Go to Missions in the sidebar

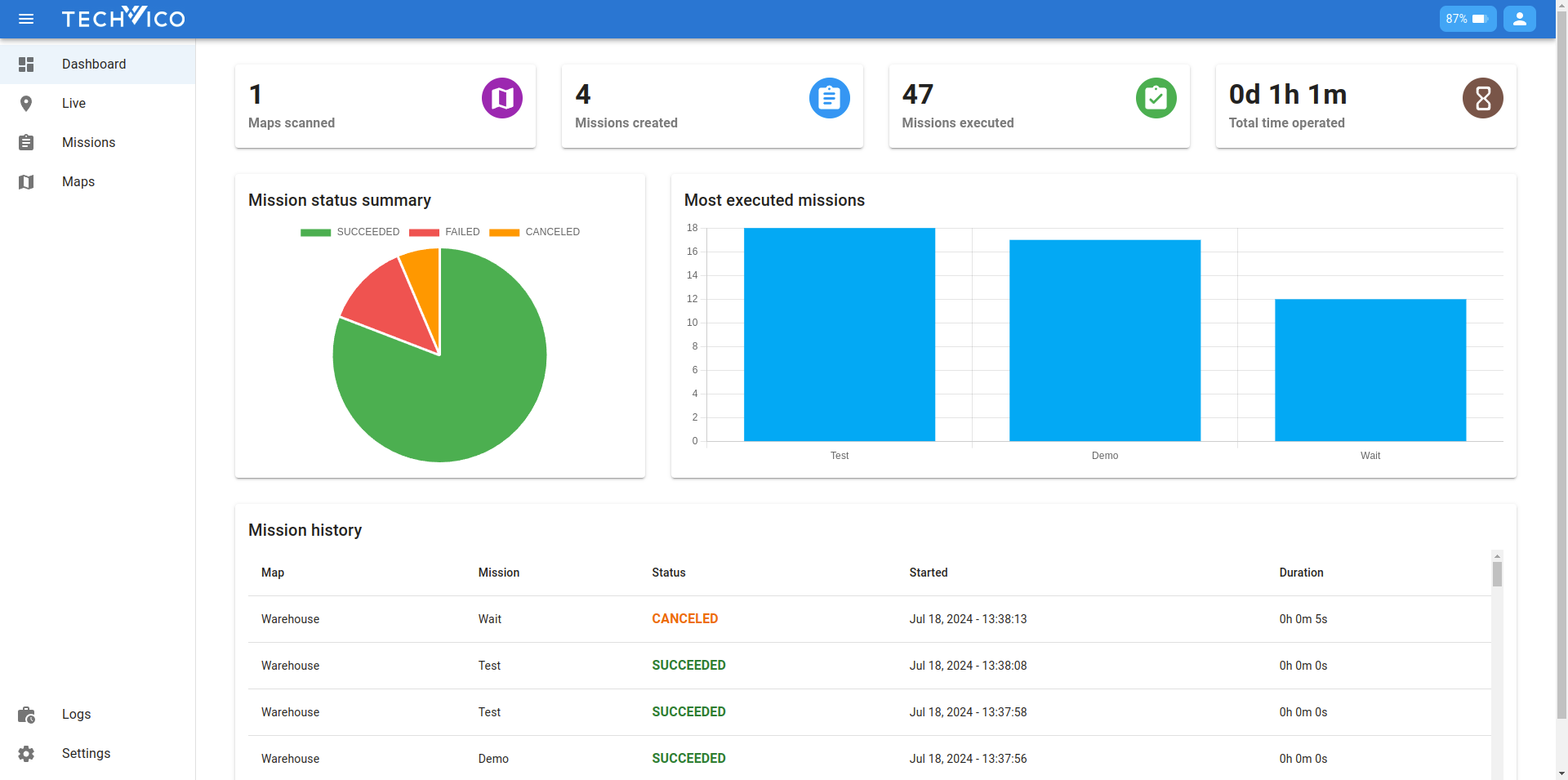pos(88,143)
